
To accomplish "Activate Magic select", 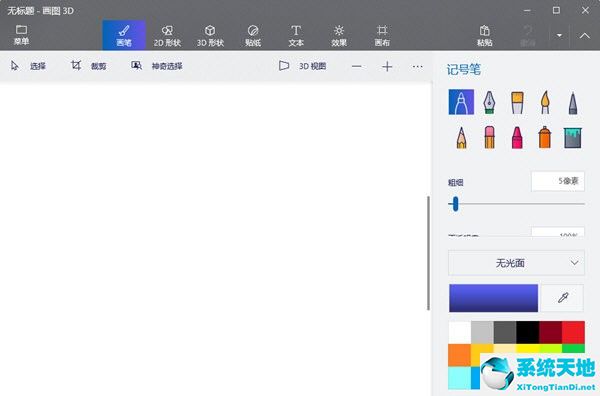I will pos(157,66).
